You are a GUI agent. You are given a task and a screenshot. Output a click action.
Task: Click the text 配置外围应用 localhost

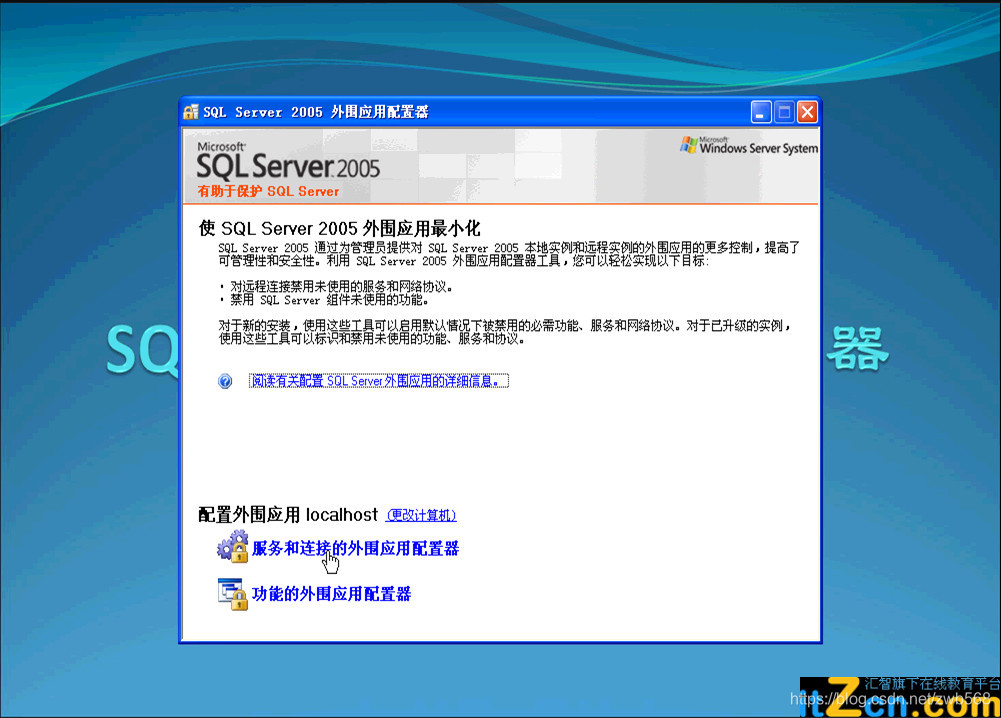288,515
